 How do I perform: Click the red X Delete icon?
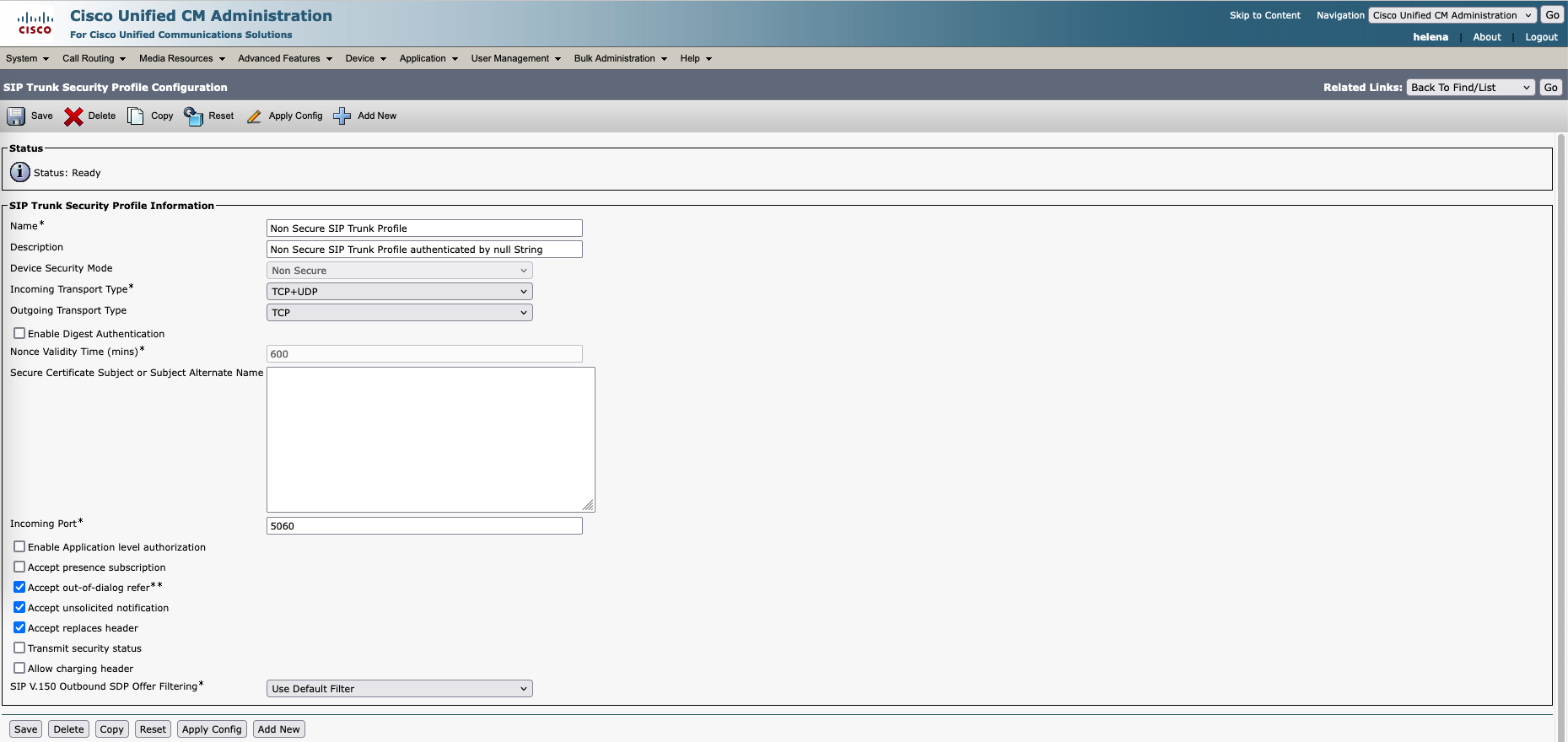click(x=73, y=116)
